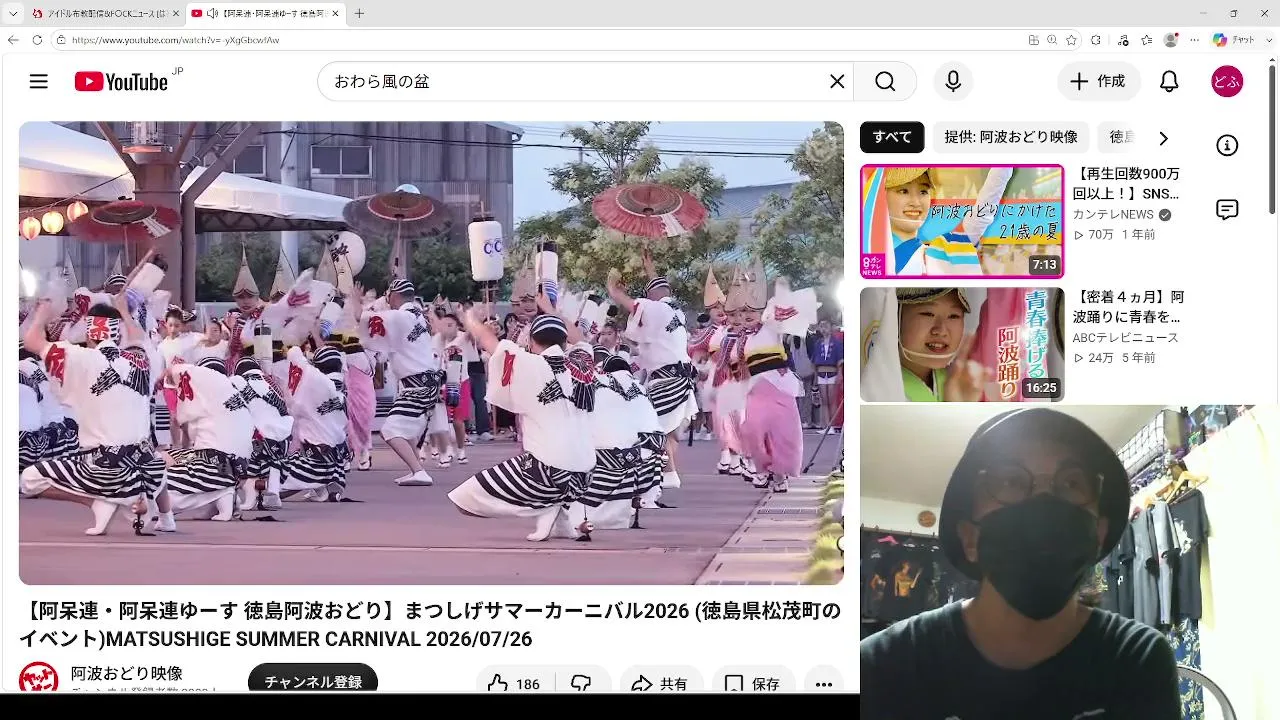Start voice search with the microphone
This screenshot has height=720, width=1280.
point(953,82)
